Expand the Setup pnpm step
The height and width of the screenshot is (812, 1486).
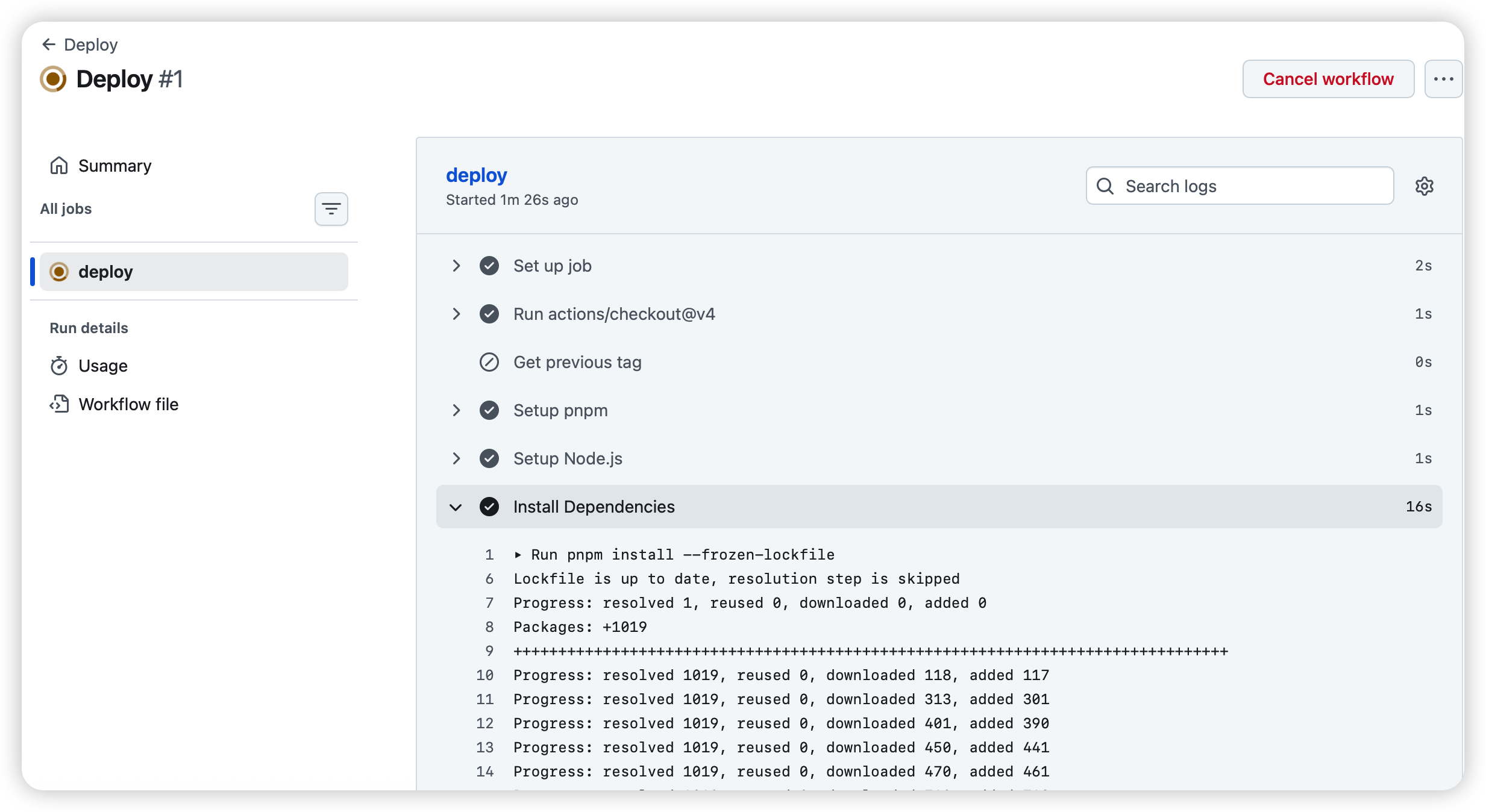(x=456, y=410)
